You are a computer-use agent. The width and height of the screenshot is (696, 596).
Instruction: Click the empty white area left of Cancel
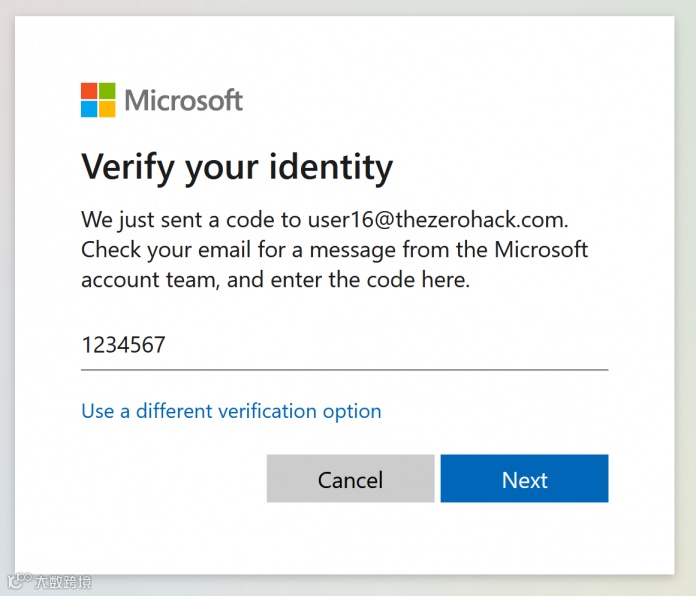coord(170,479)
